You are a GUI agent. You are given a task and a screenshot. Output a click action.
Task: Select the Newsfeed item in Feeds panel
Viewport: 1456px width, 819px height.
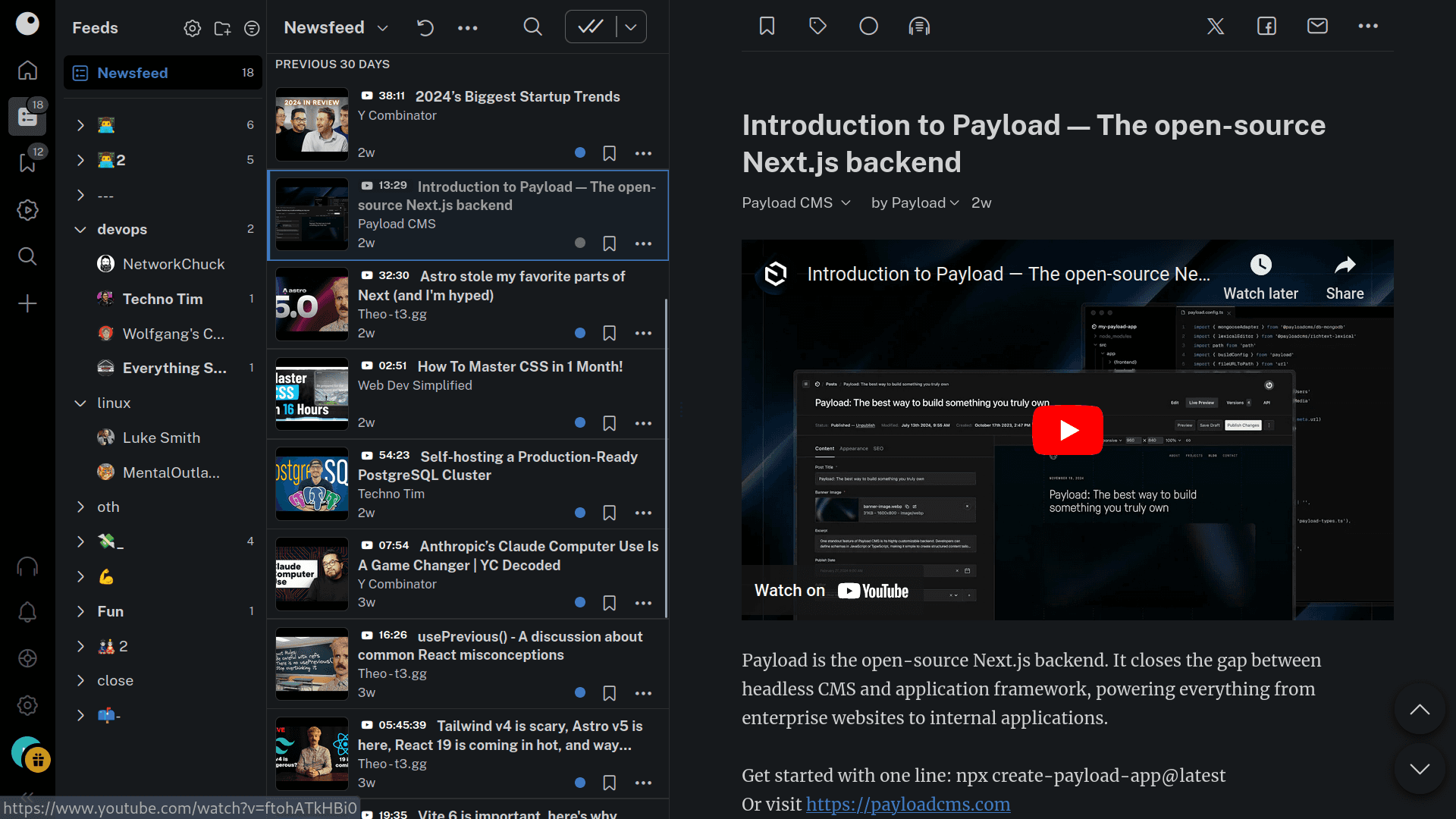[163, 73]
